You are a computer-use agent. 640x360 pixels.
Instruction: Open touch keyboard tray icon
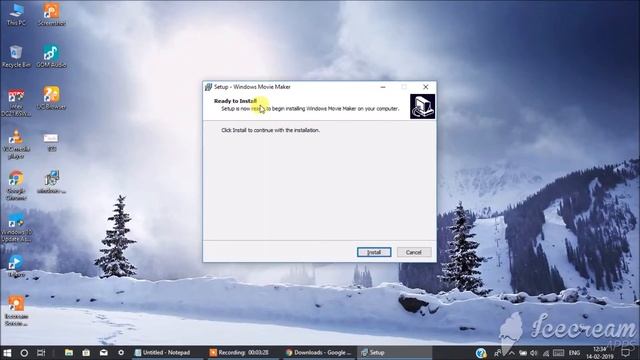click(559, 353)
